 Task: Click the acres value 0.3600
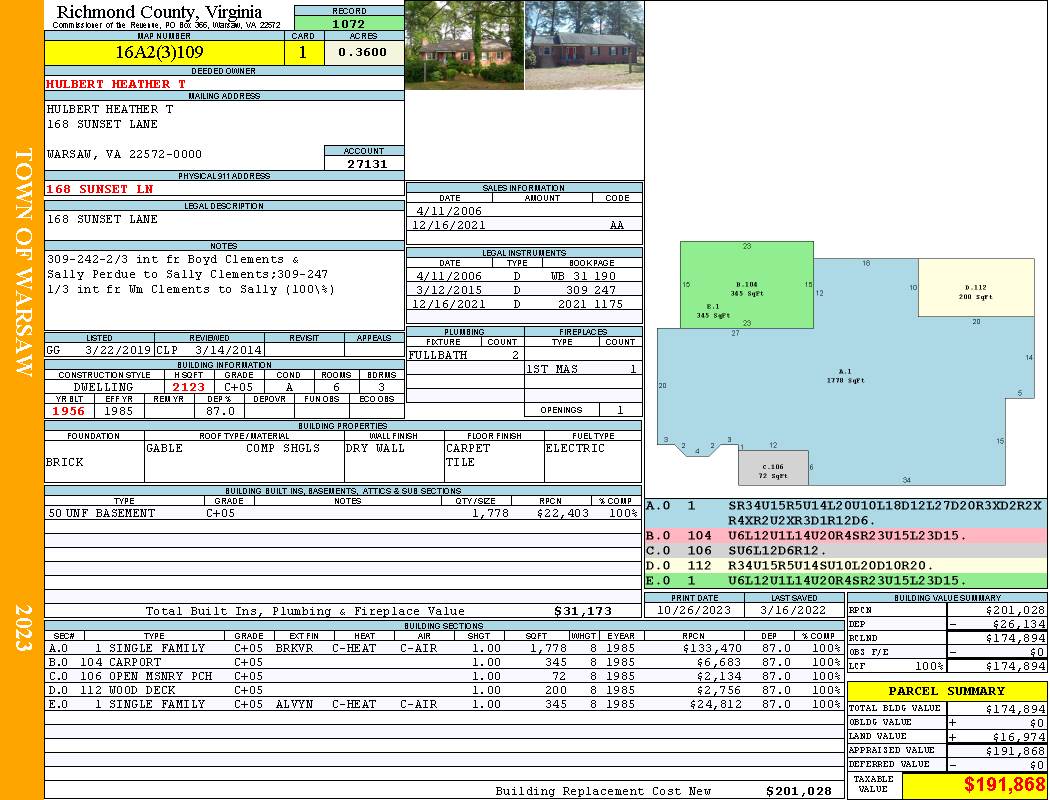click(362, 52)
